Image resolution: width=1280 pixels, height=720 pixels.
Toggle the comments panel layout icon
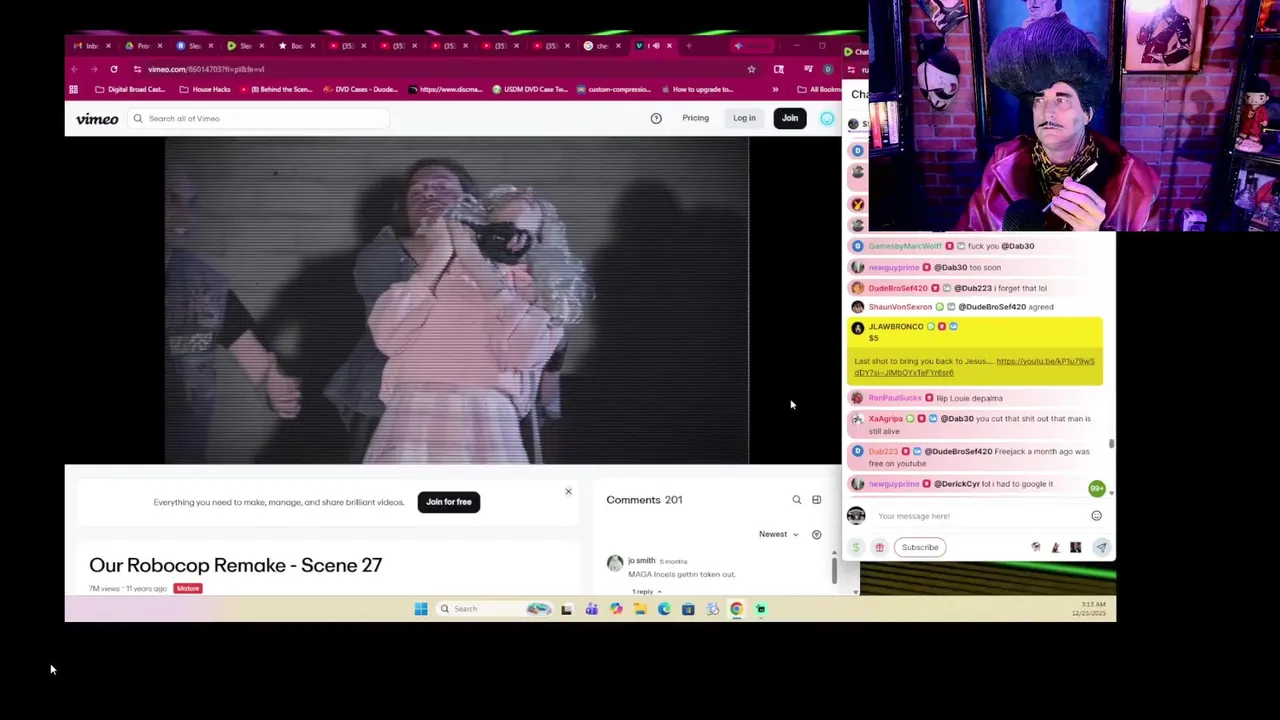pyautogui.click(x=816, y=499)
